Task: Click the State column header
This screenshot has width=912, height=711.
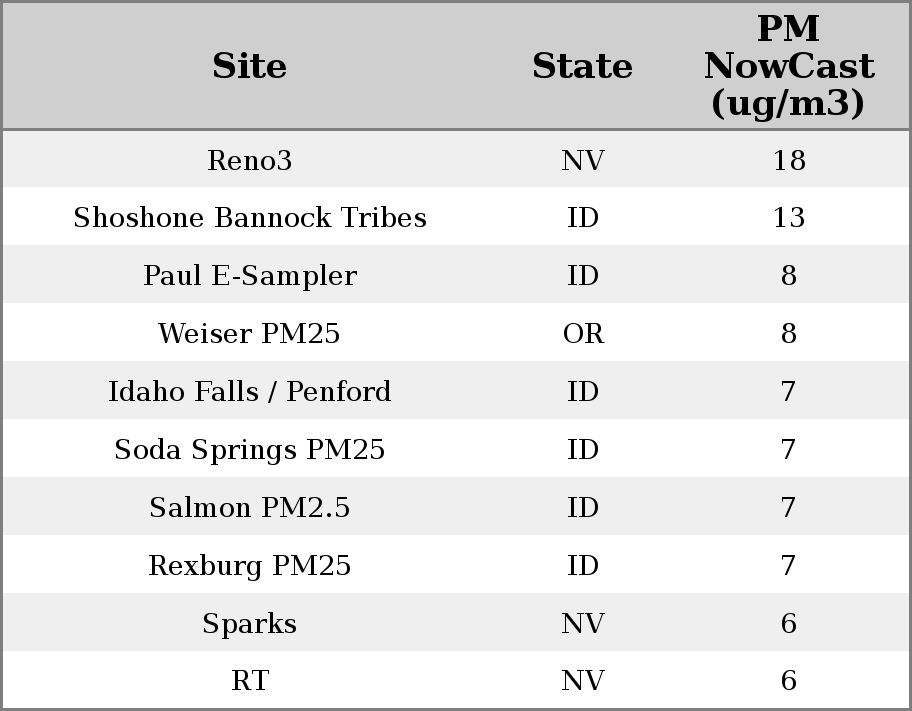Action: 582,67
